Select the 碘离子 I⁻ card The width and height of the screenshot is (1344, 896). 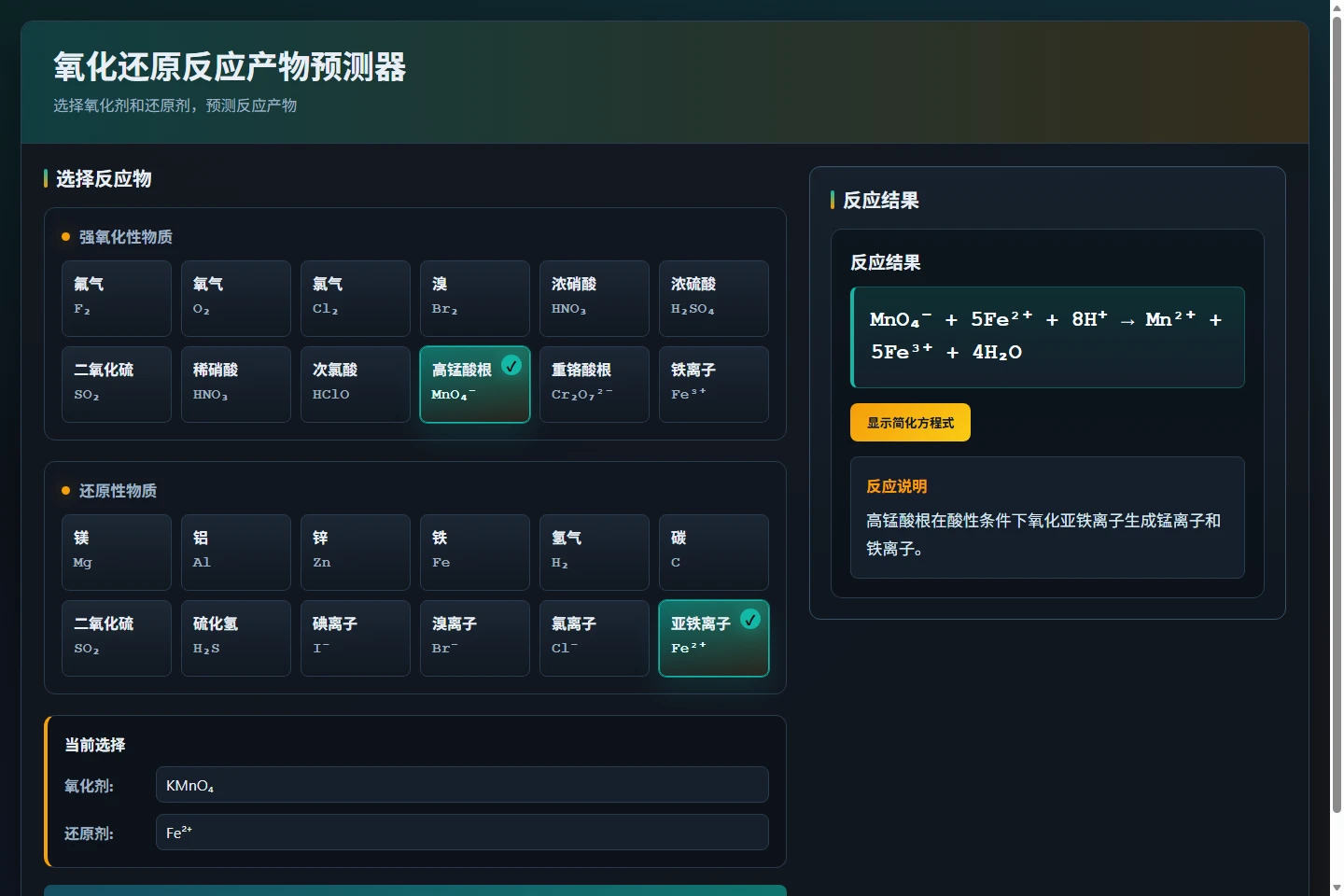click(x=356, y=638)
